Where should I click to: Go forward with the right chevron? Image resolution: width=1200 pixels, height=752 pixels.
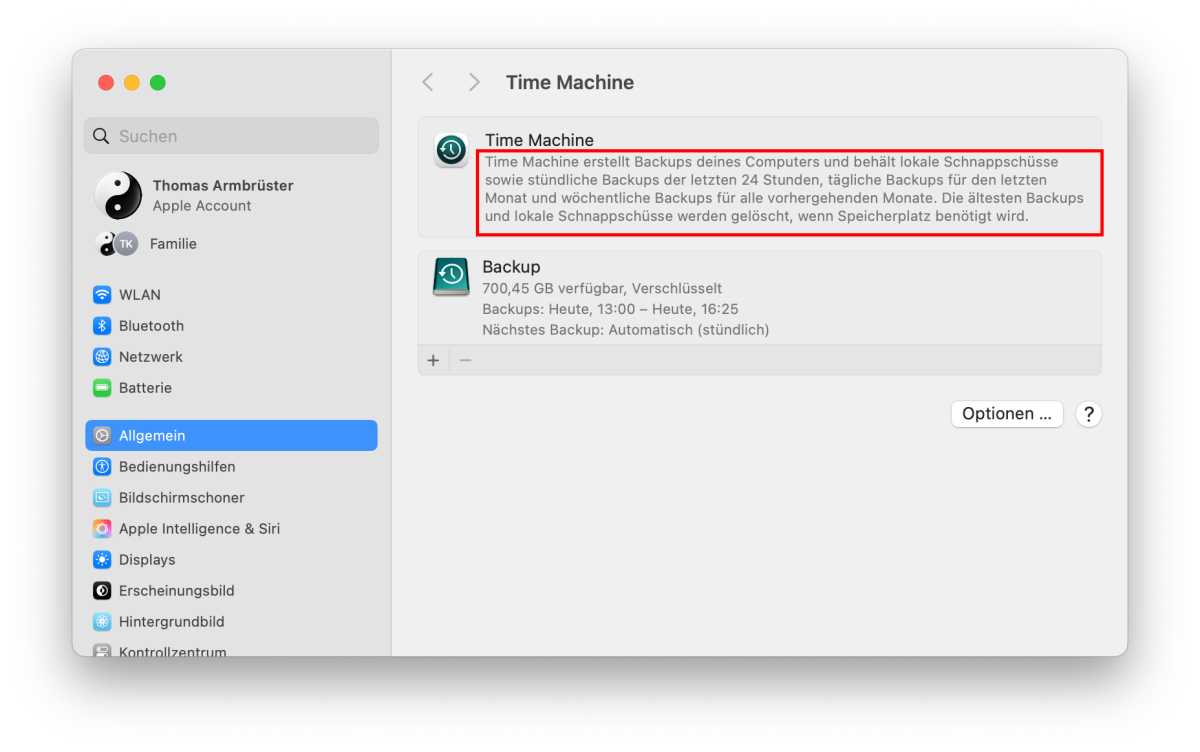click(474, 82)
